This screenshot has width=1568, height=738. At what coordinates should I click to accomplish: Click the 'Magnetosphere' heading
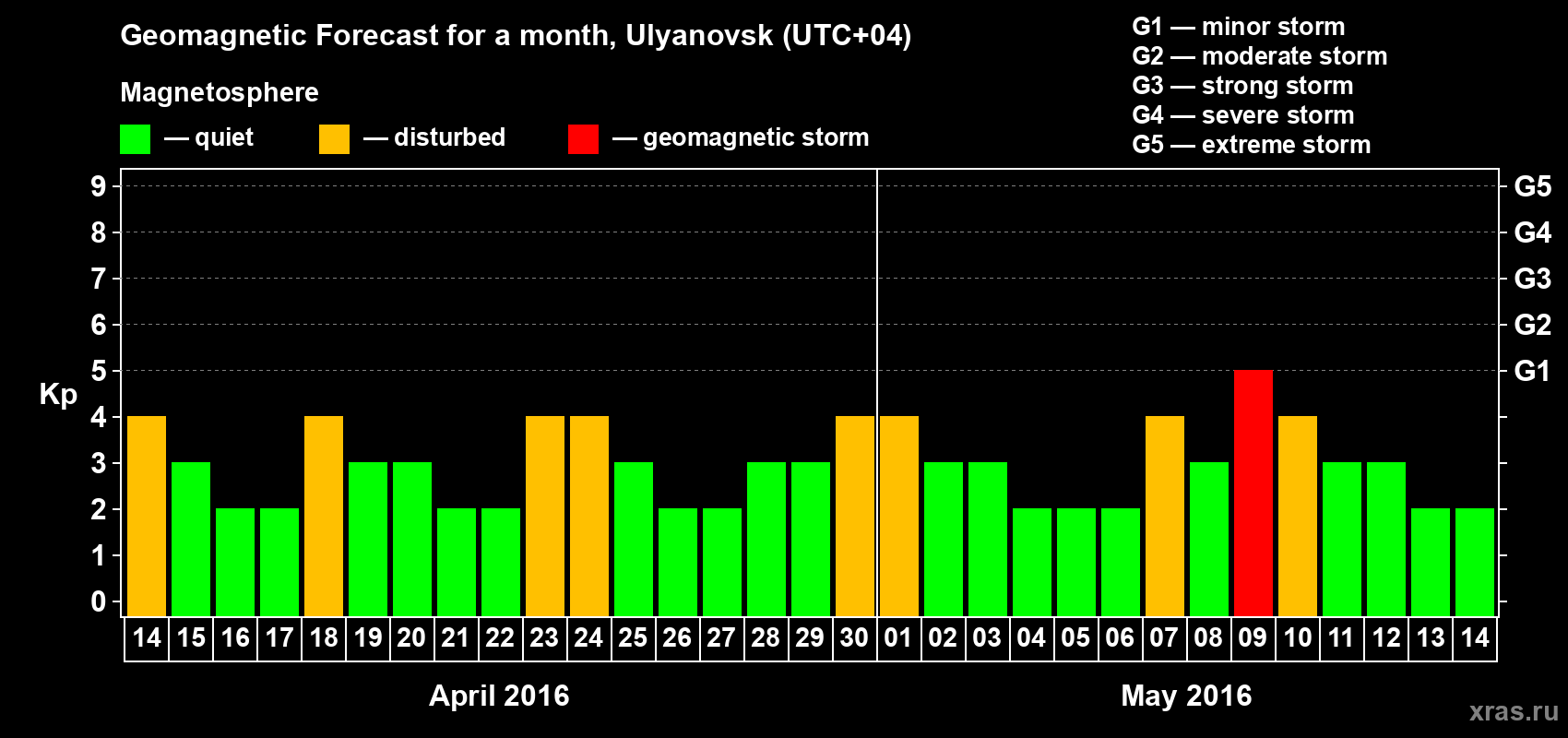click(x=220, y=93)
